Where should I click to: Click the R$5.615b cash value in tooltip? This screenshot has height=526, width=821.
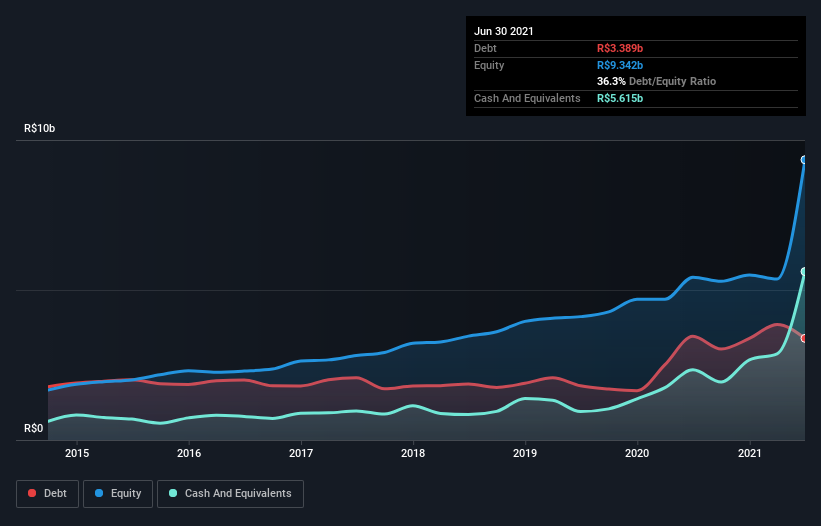click(620, 98)
